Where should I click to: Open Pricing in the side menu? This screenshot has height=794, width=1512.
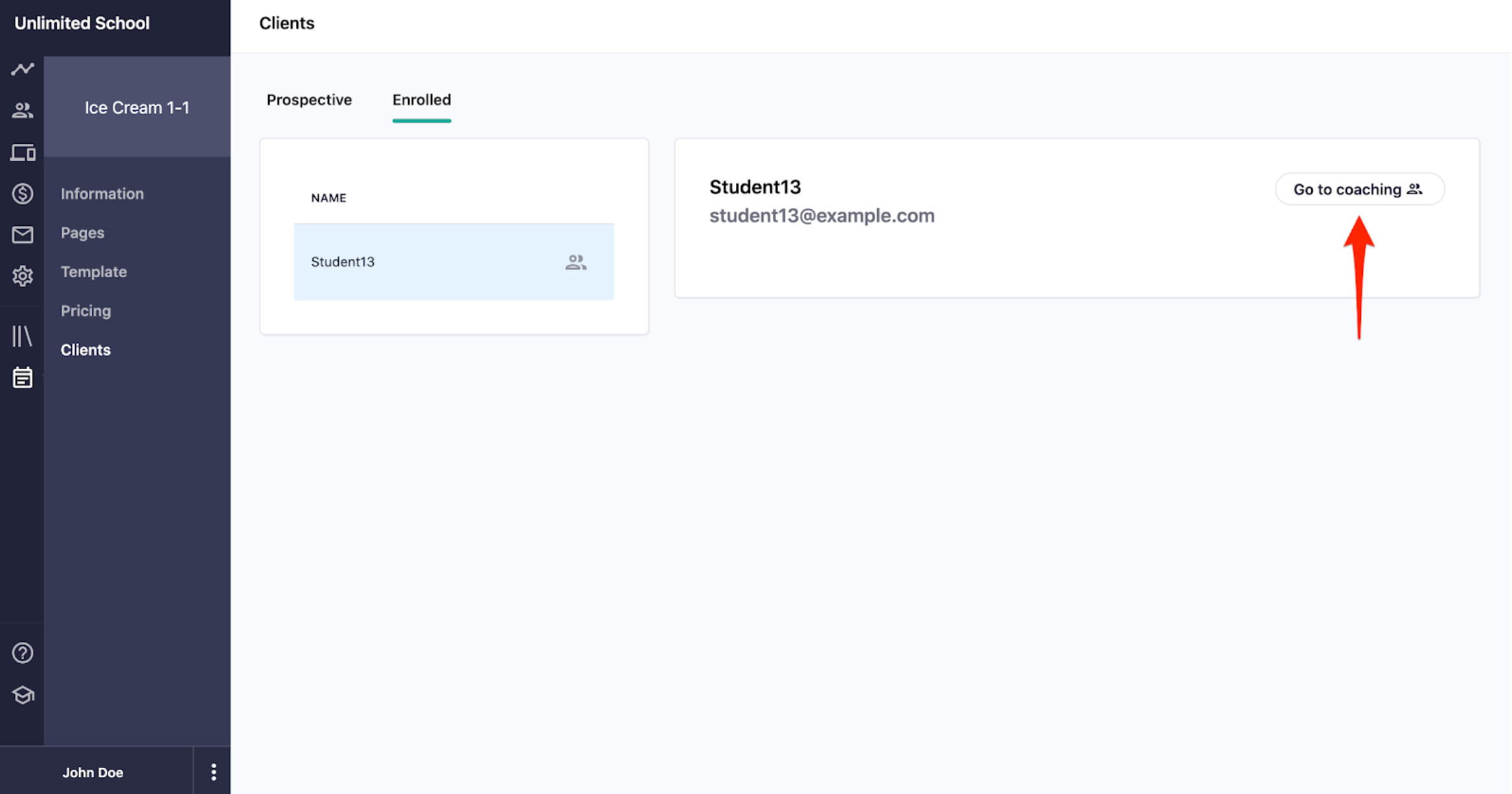(x=86, y=311)
